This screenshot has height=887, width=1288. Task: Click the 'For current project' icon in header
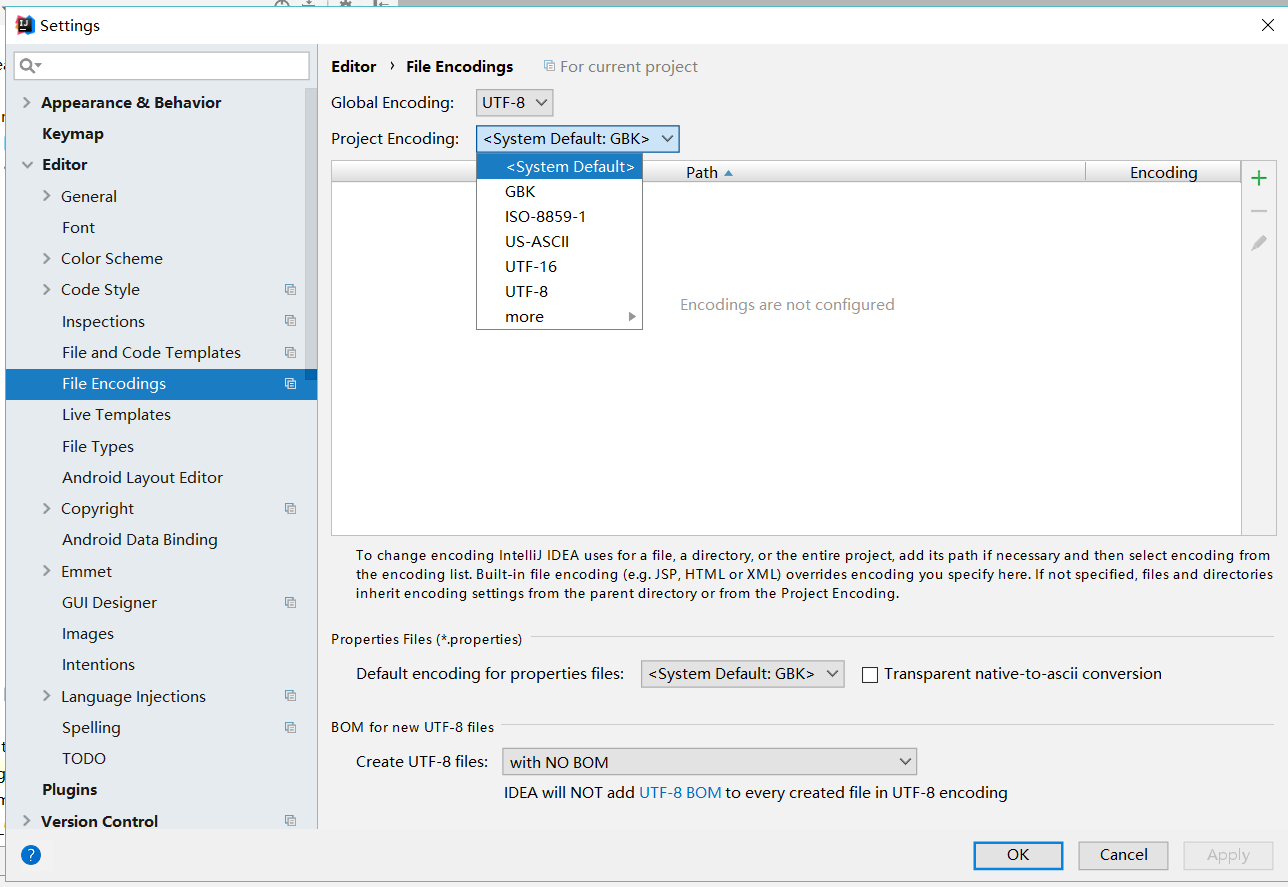549,66
